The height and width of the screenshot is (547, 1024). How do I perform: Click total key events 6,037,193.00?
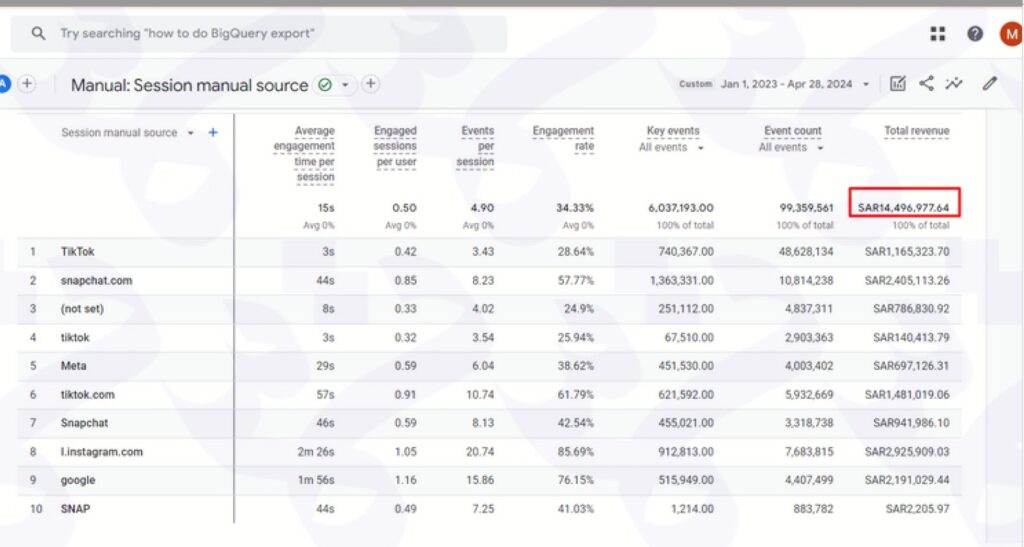680,208
